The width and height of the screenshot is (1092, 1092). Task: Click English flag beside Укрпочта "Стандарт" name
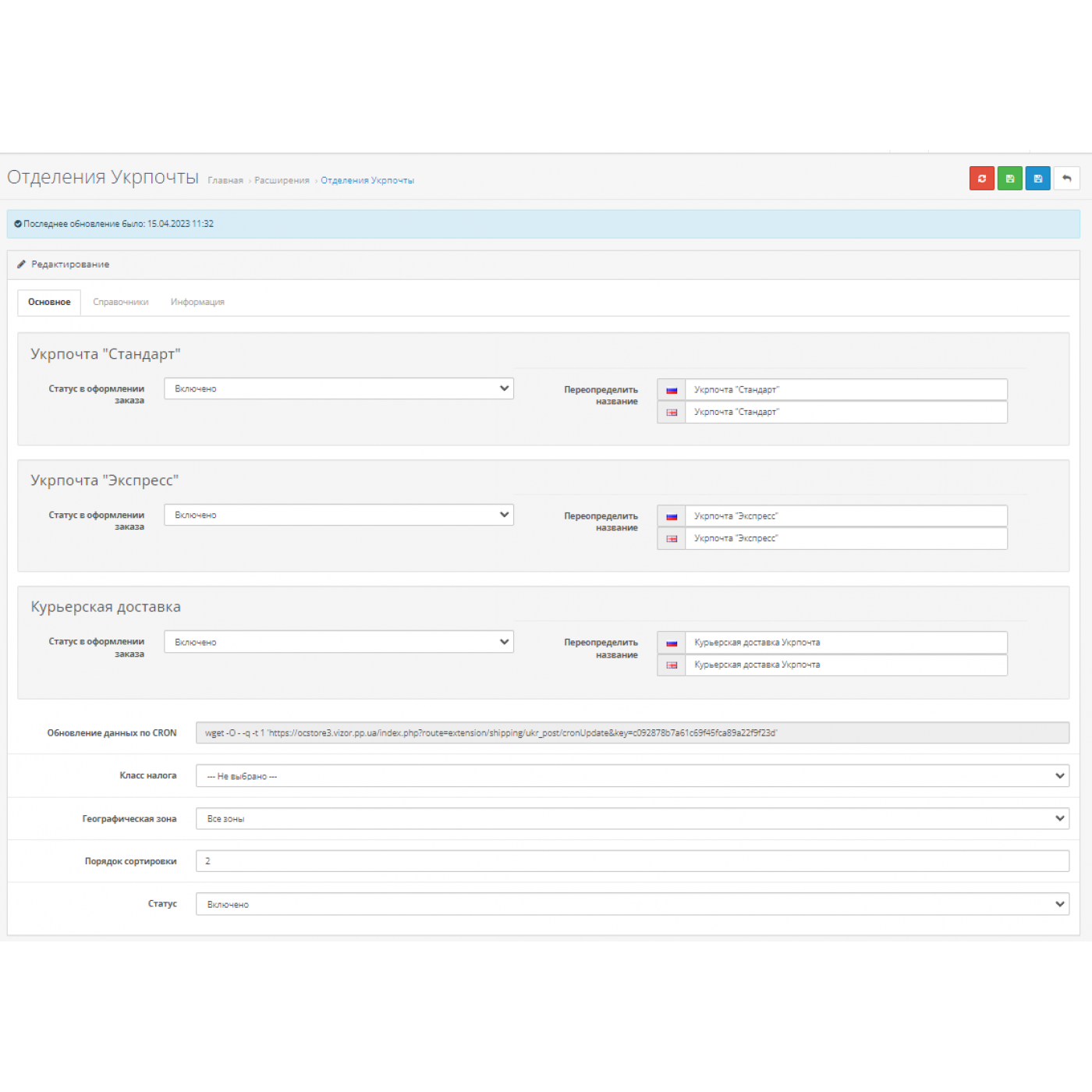point(671,413)
